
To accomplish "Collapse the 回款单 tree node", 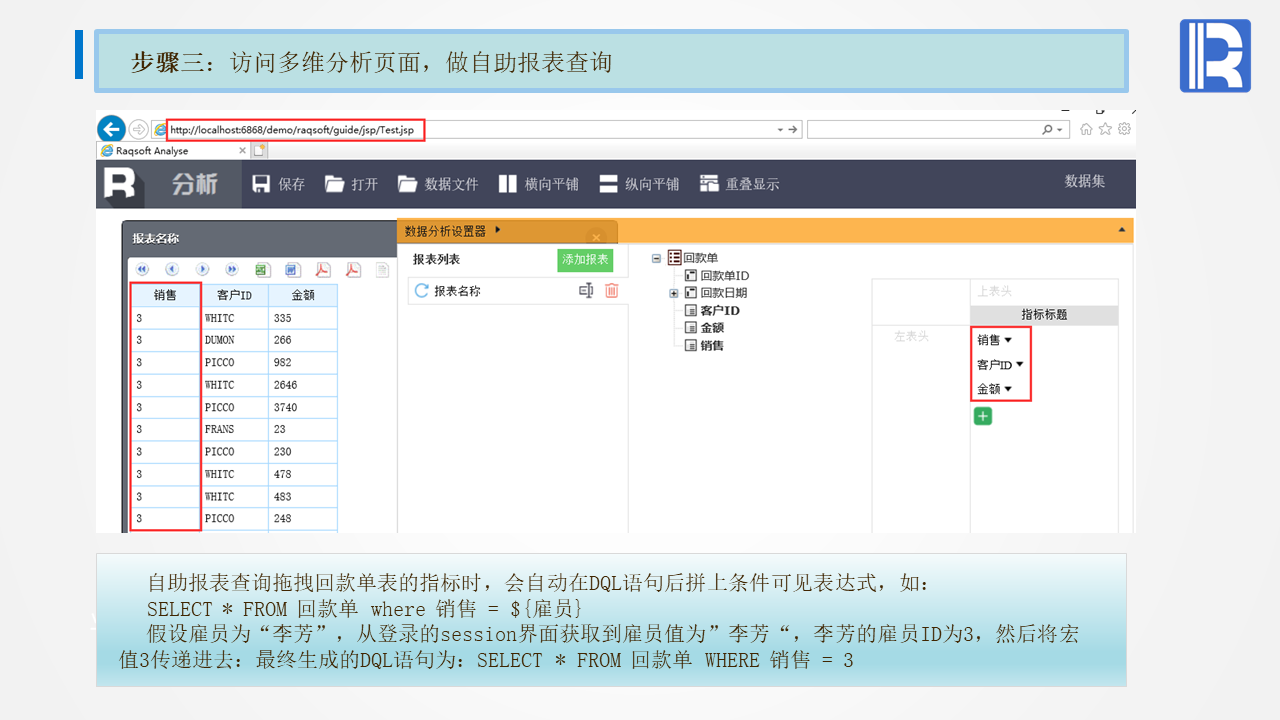I will [656, 258].
